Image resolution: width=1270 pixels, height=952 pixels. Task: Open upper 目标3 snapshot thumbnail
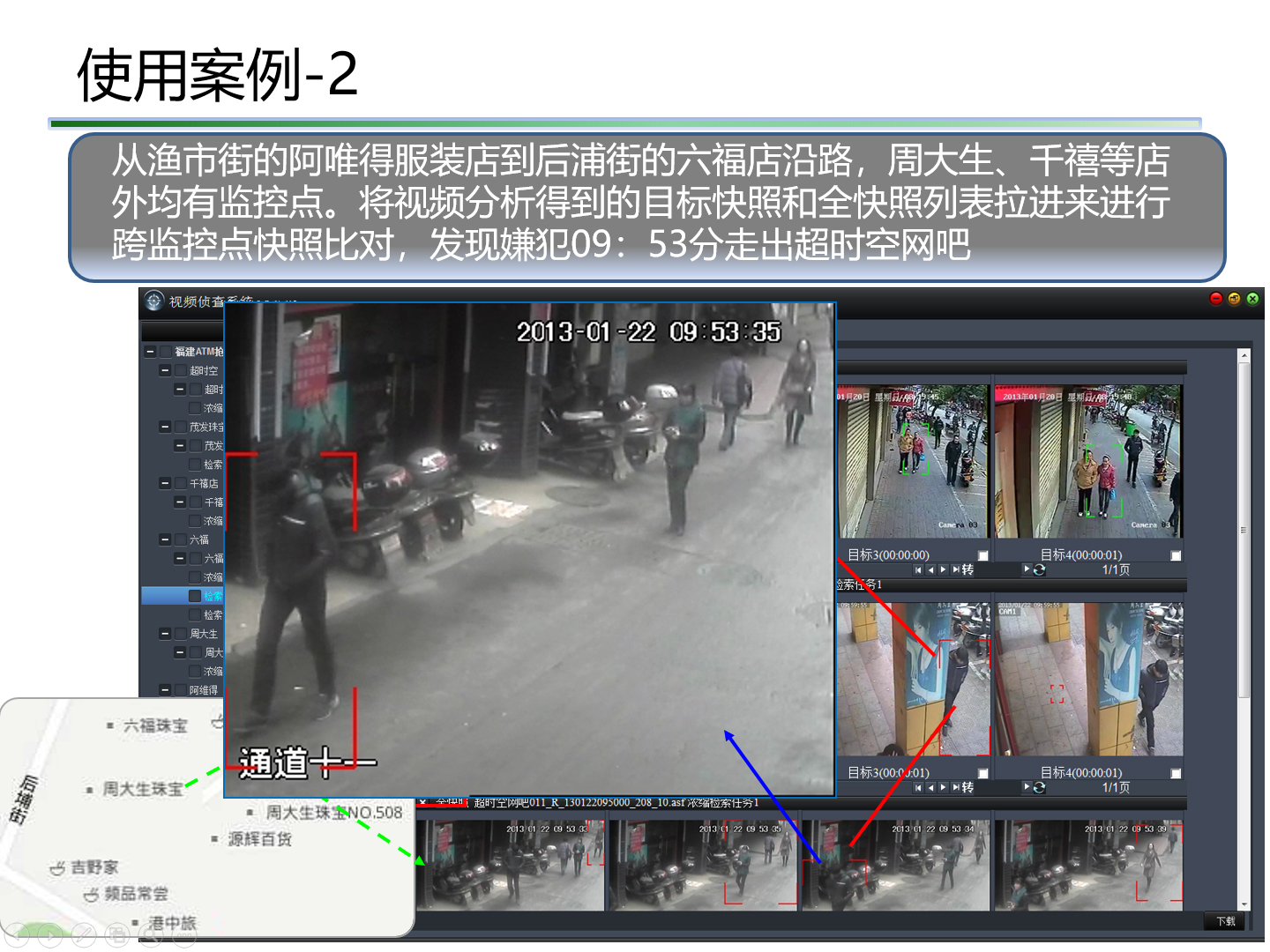(x=913, y=461)
